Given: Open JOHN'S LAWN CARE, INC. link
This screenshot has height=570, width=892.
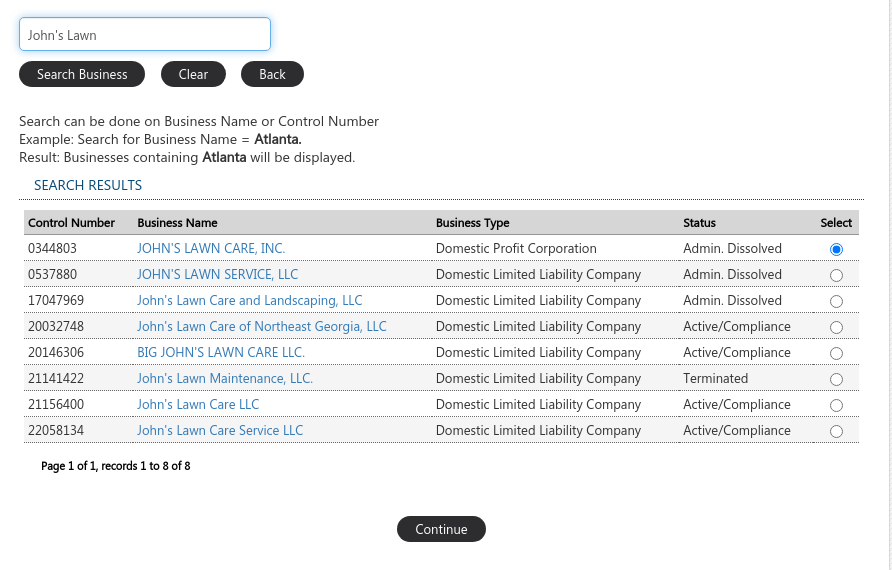Looking at the screenshot, I should point(211,248).
